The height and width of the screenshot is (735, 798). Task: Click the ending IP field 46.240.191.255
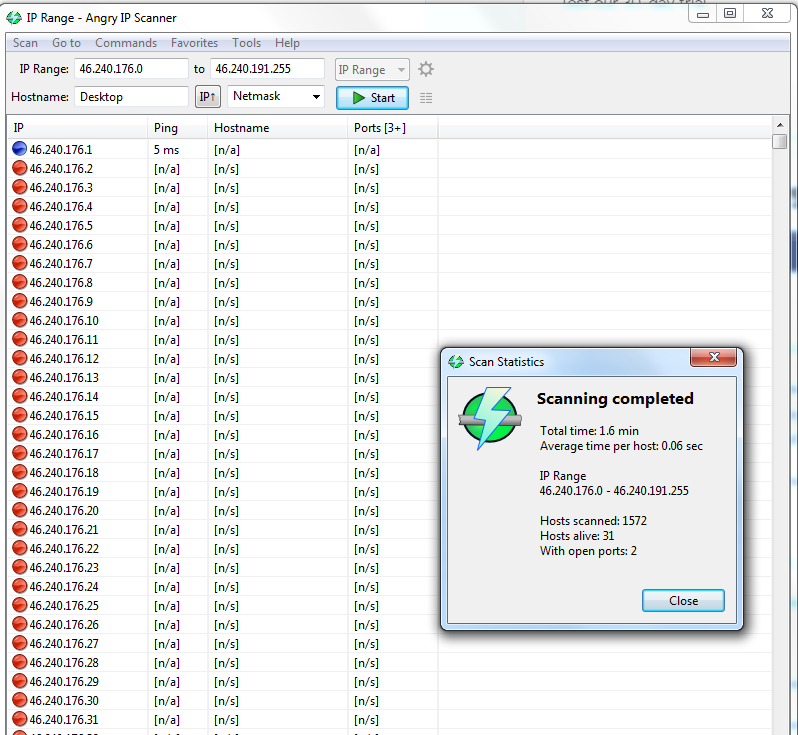tap(267, 69)
